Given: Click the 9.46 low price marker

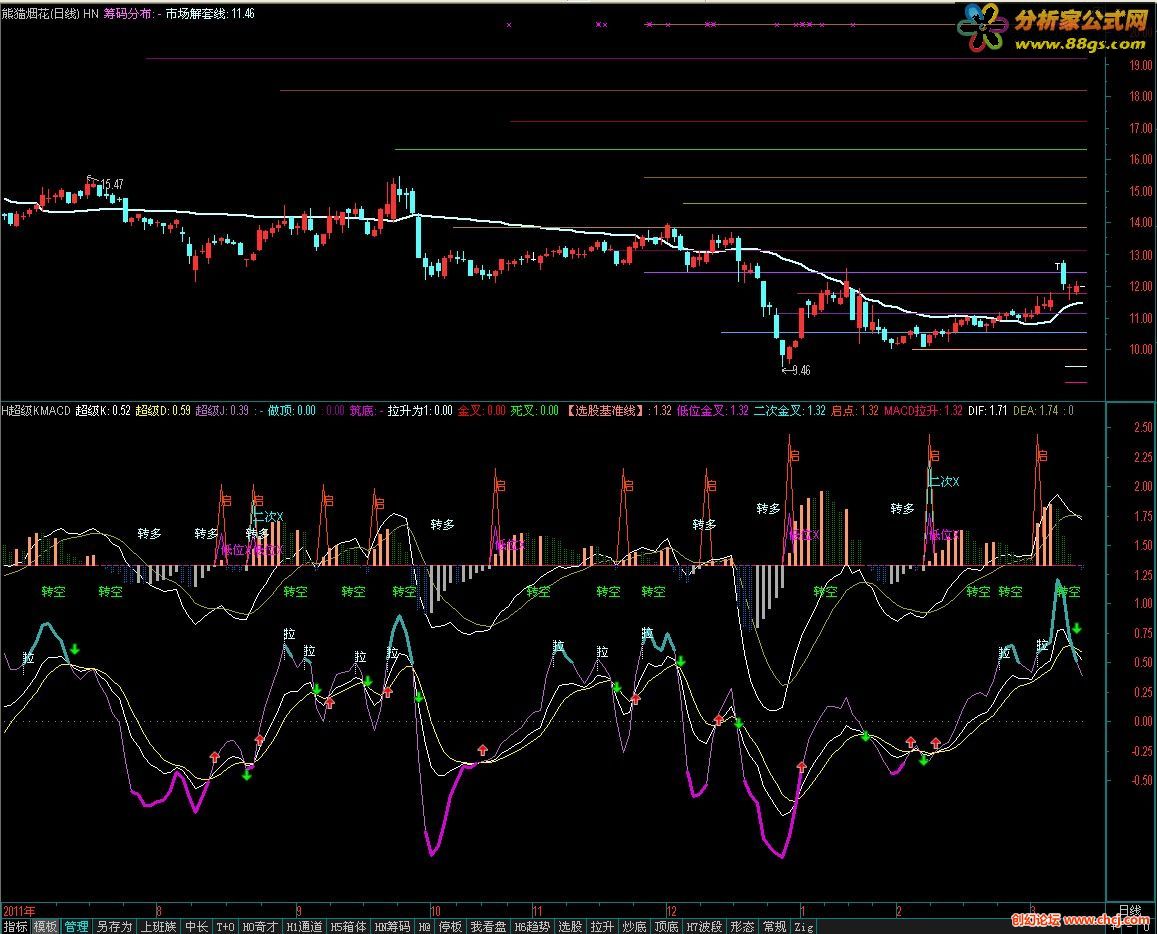Looking at the screenshot, I should (801, 370).
